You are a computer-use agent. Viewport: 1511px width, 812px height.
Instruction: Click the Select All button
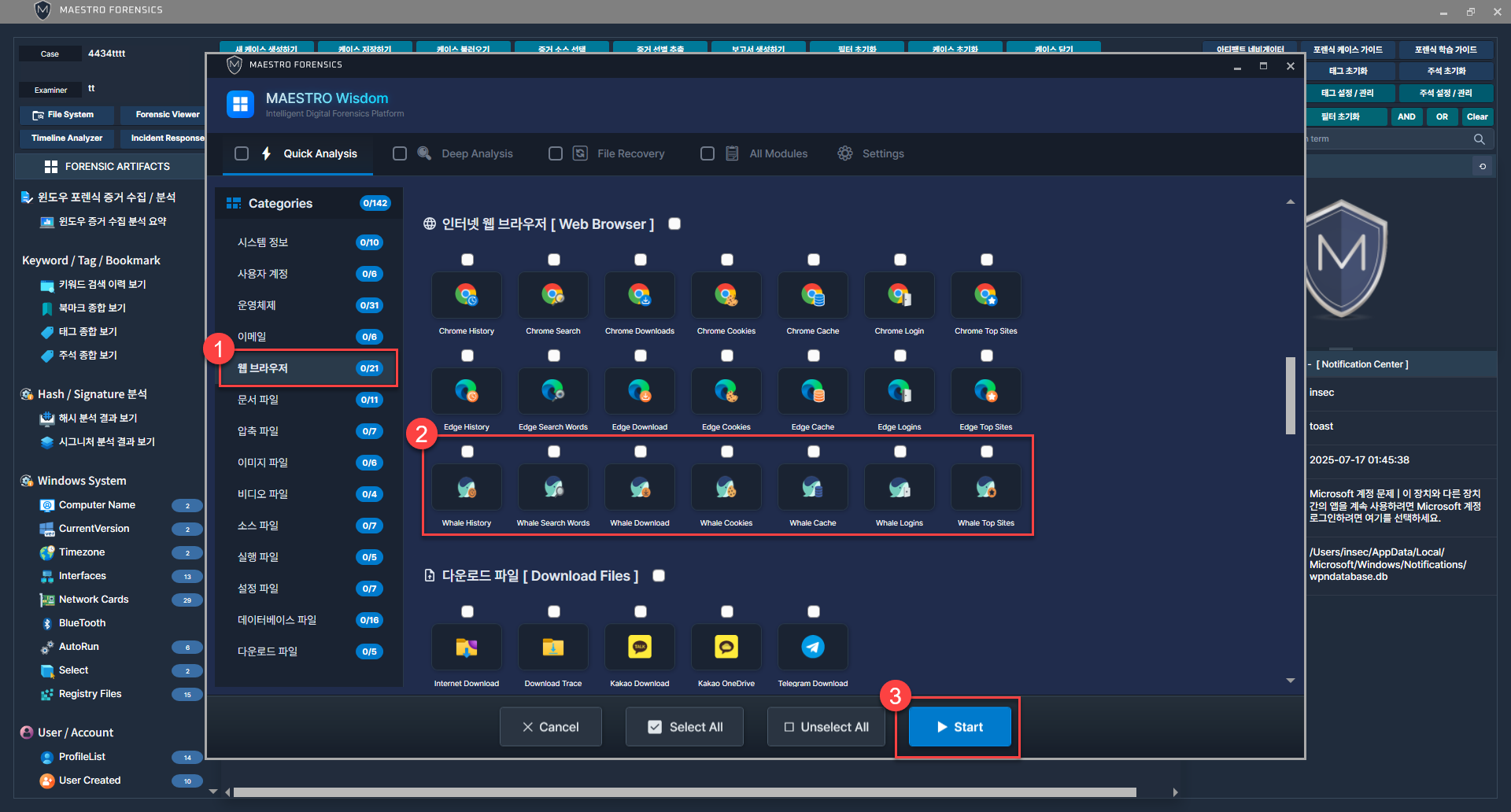(x=685, y=727)
